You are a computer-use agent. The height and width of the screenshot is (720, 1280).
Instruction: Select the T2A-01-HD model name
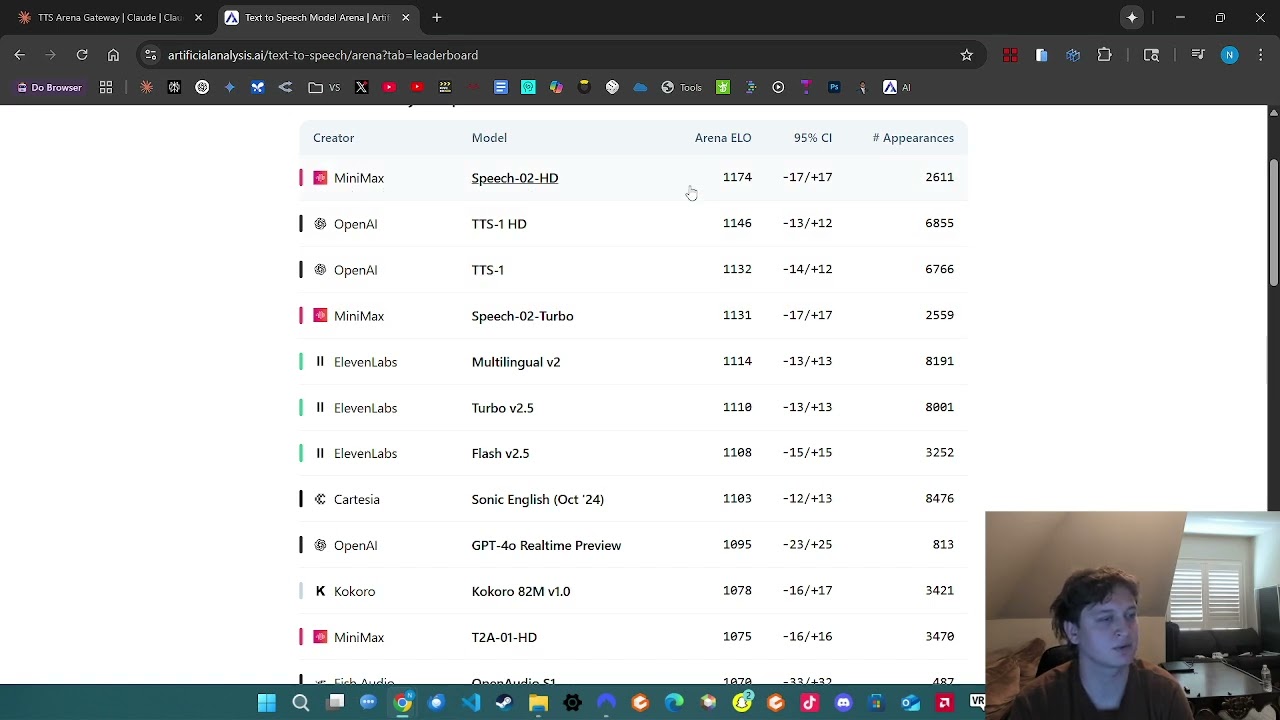click(x=504, y=637)
